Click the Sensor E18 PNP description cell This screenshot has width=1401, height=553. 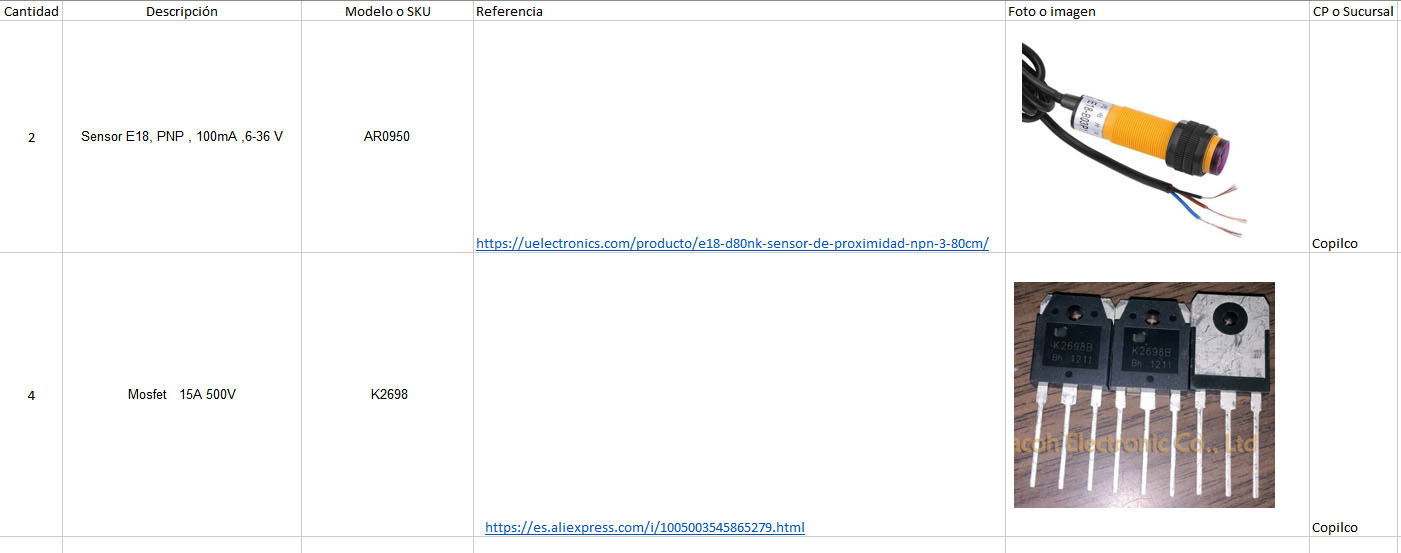pyautogui.click(x=181, y=136)
